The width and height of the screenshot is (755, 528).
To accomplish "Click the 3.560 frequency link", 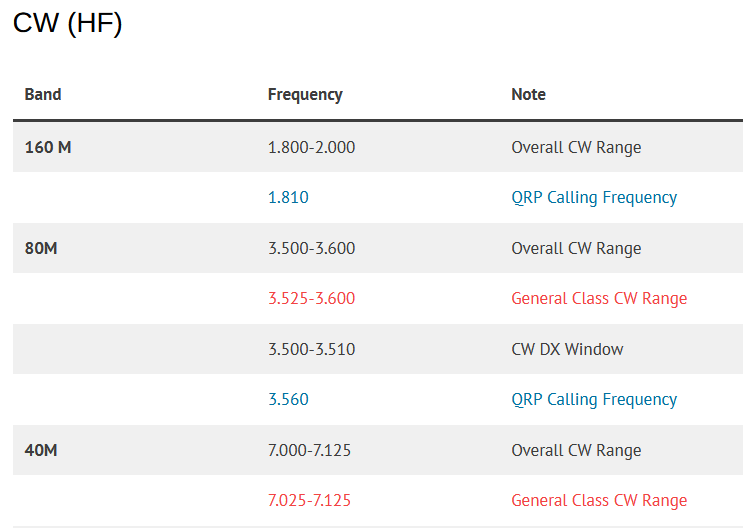I will pos(288,399).
